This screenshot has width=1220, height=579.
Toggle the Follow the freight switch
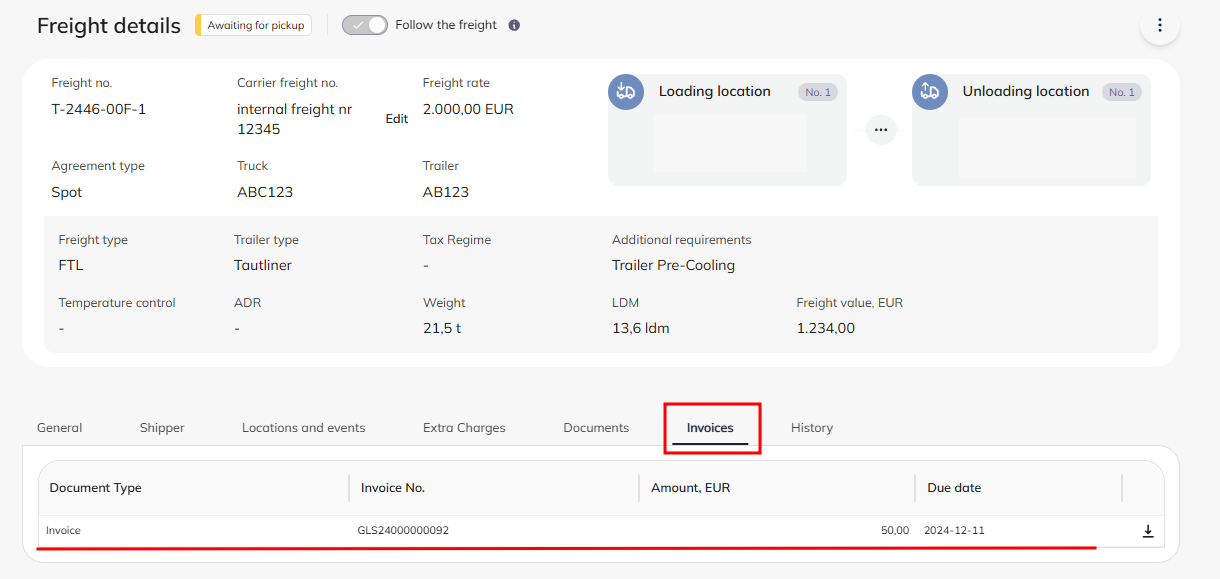coord(365,25)
